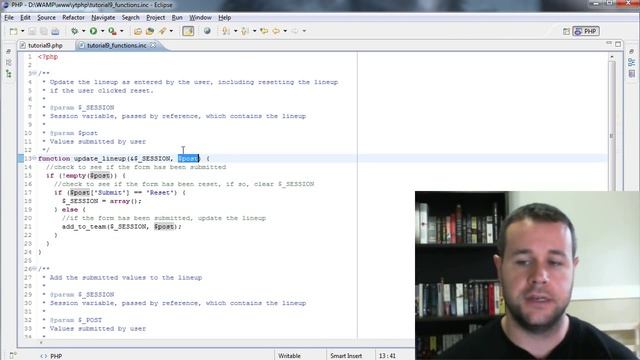
Task: Open the Project menu
Action: coord(156,18)
